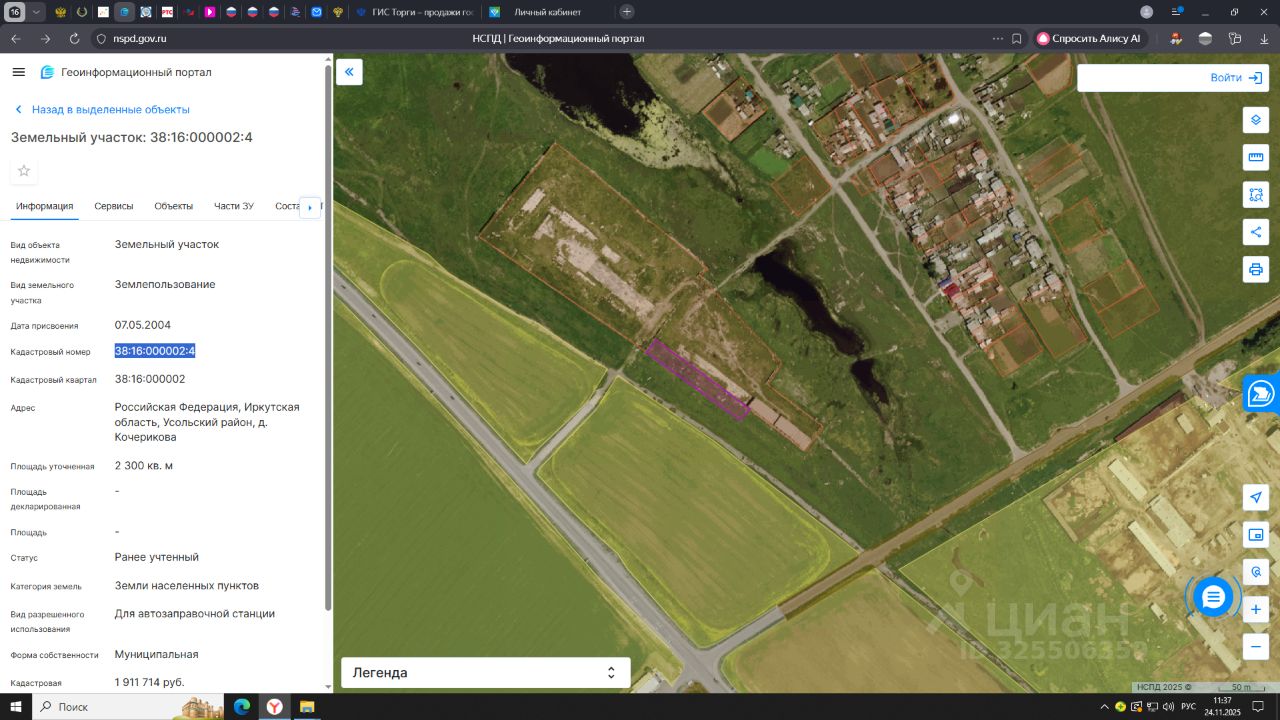Activate the area selection search tool
The height and width of the screenshot is (720, 1280).
click(x=1256, y=194)
